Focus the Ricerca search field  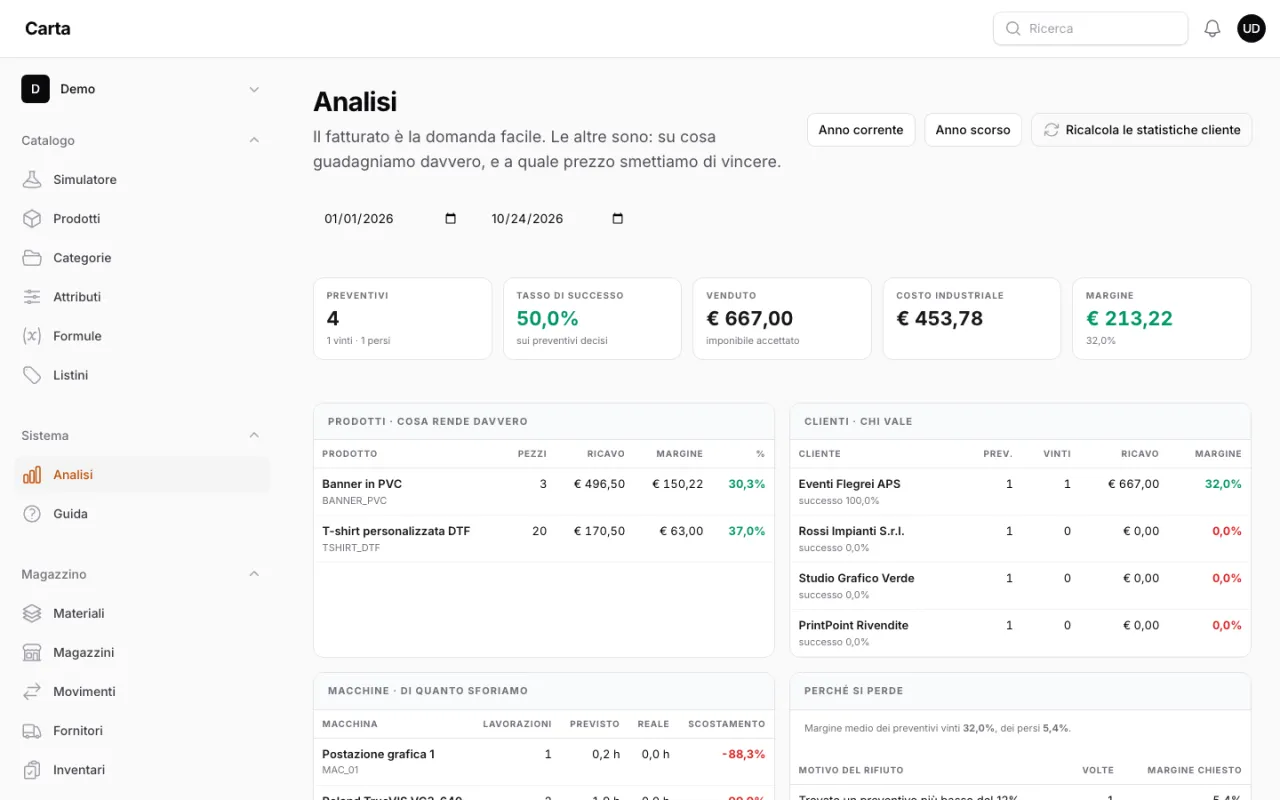1090,29
